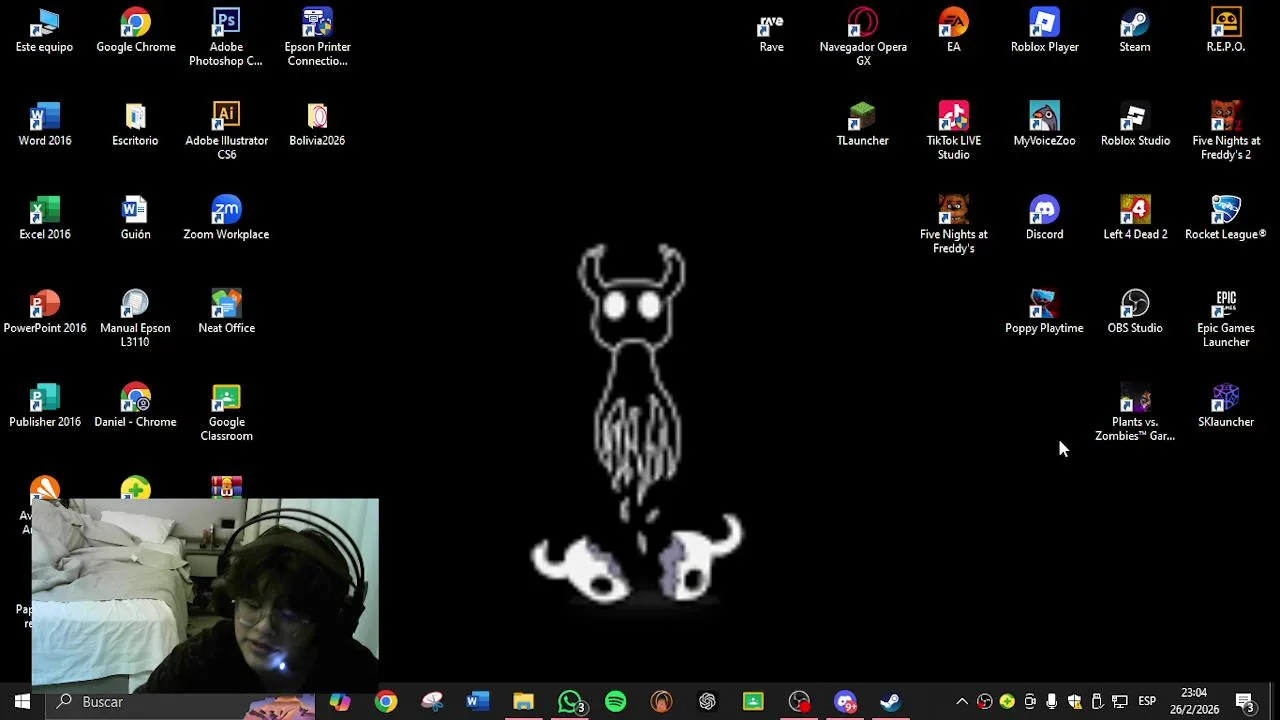Open the Adobe Photoshop desktop shortcut

pos(226,38)
